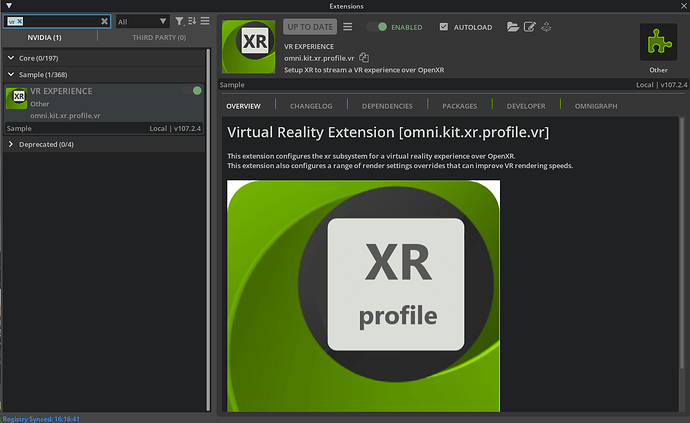The height and width of the screenshot is (423, 690).
Task: Toggle VR Experience enabled in list
Action: [x=192, y=91]
